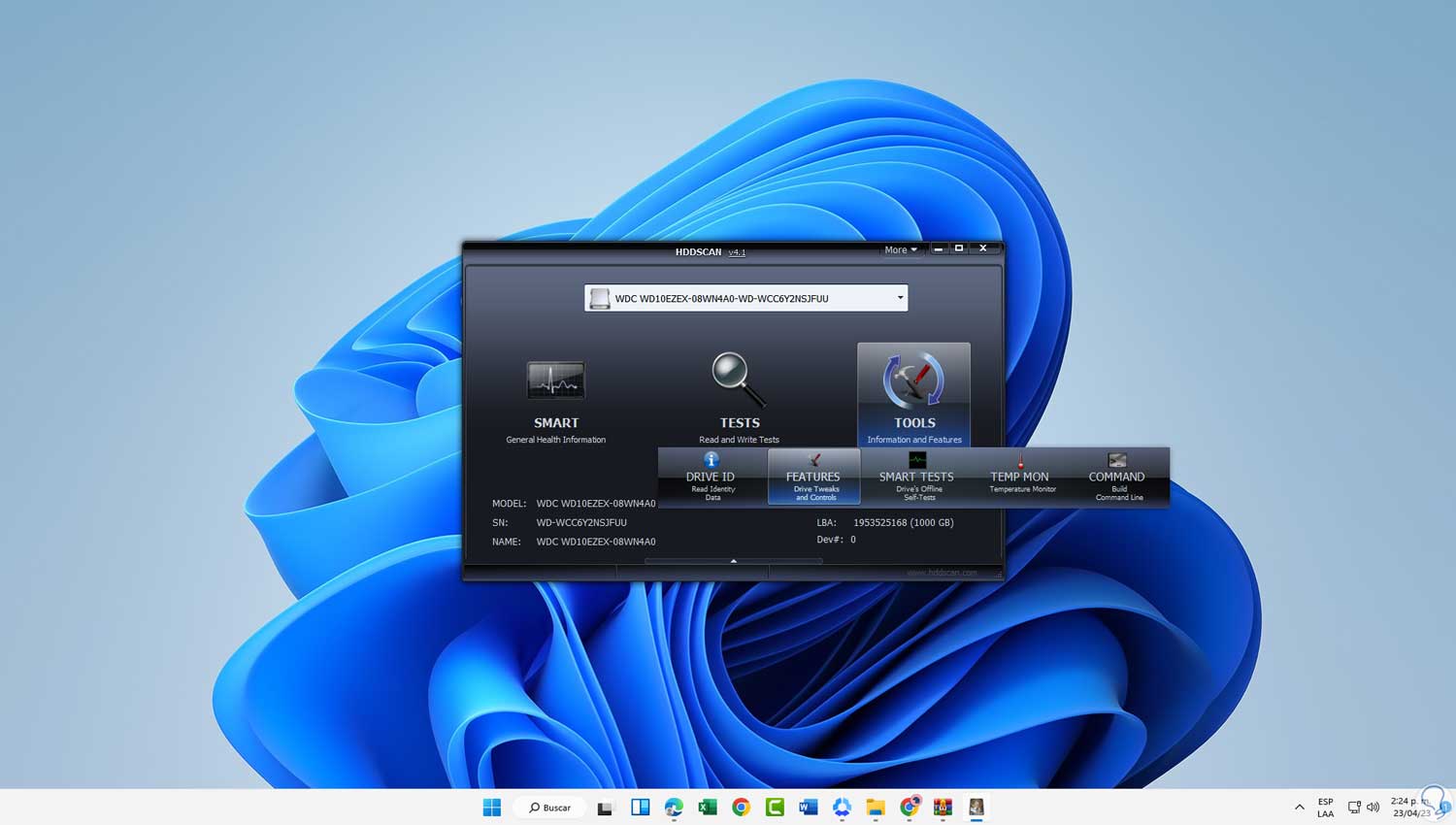
Task: Expand the drive selection dropdown
Action: coord(900,298)
